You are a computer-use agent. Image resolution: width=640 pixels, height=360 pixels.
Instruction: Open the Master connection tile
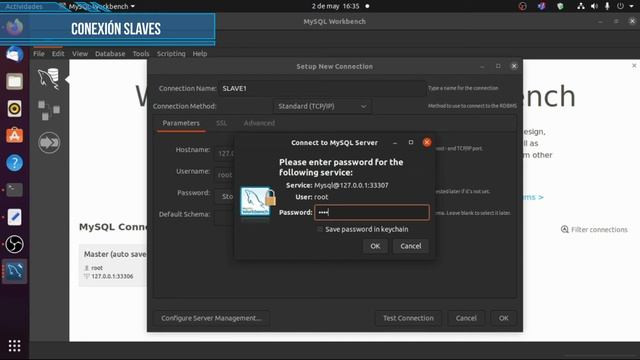pos(113,265)
